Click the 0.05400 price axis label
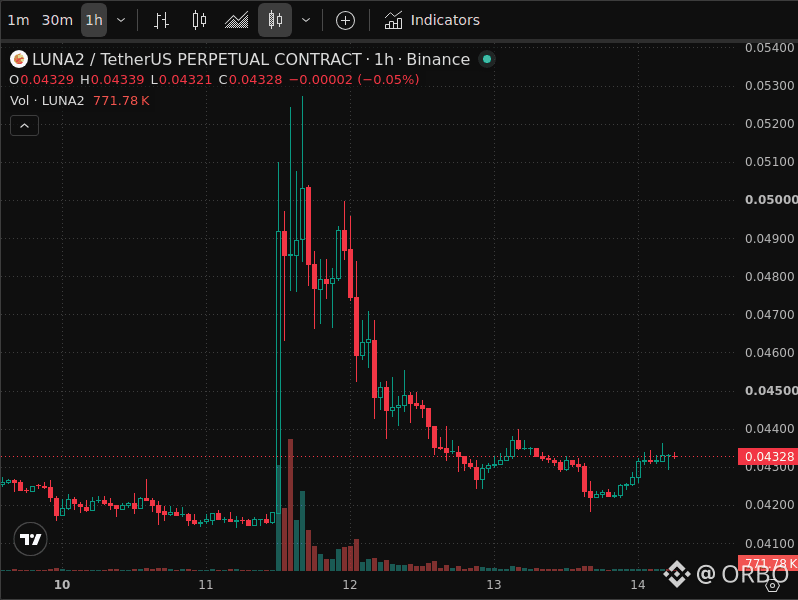Screen dimensions: 798x600 click(x=770, y=48)
